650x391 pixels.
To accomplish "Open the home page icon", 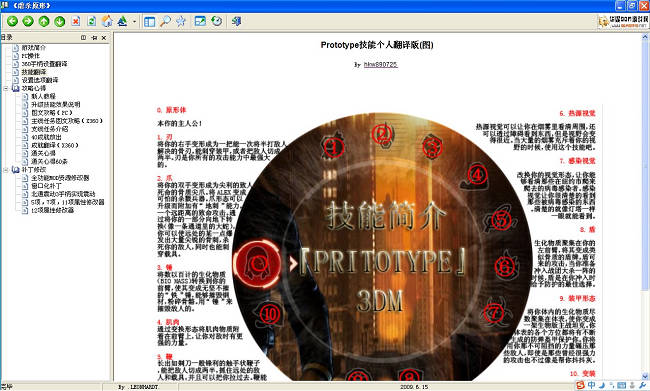I will tap(107, 21).
